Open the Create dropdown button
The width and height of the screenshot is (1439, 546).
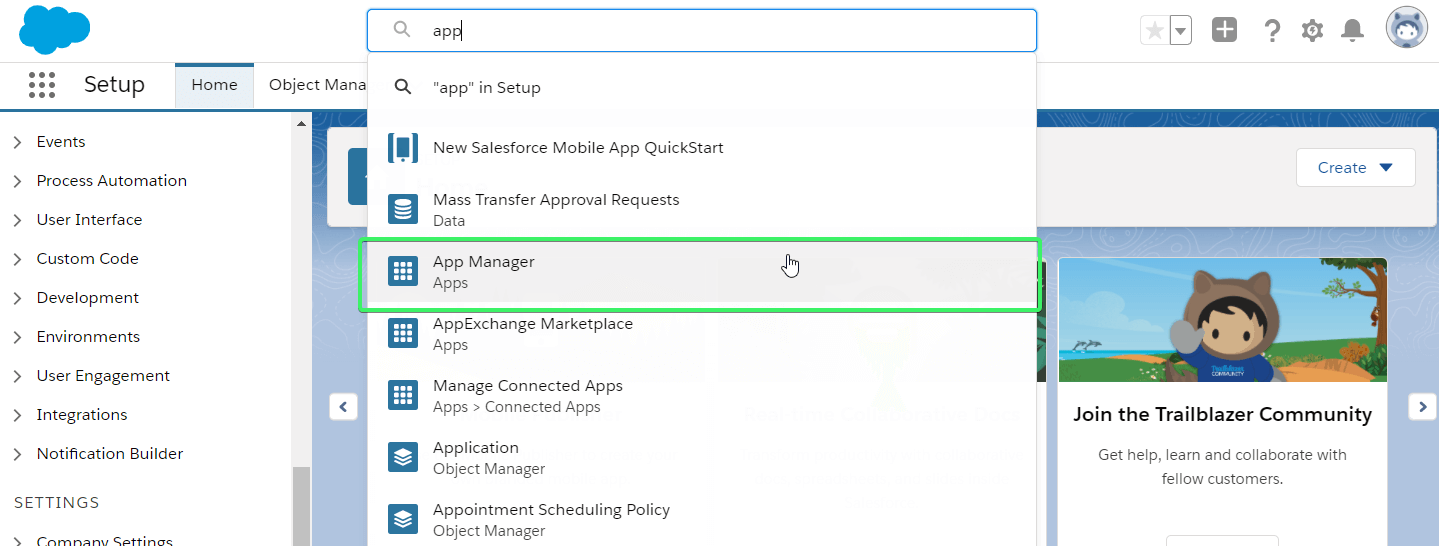(x=1355, y=167)
